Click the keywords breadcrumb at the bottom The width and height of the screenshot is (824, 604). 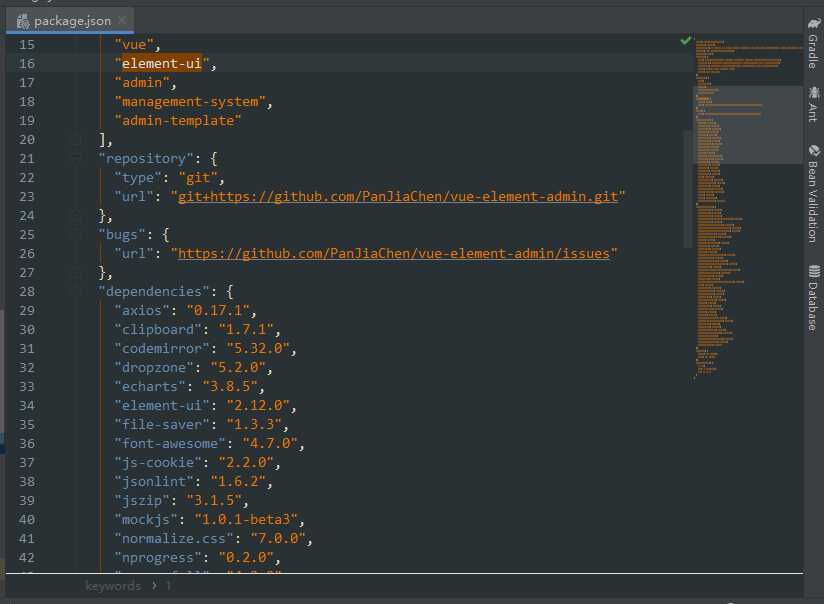pyautogui.click(x=113, y=586)
